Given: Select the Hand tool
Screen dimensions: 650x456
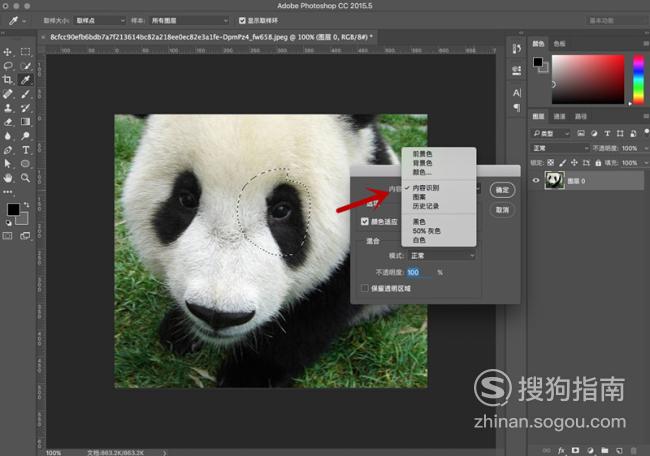Looking at the screenshot, I should point(7,178).
